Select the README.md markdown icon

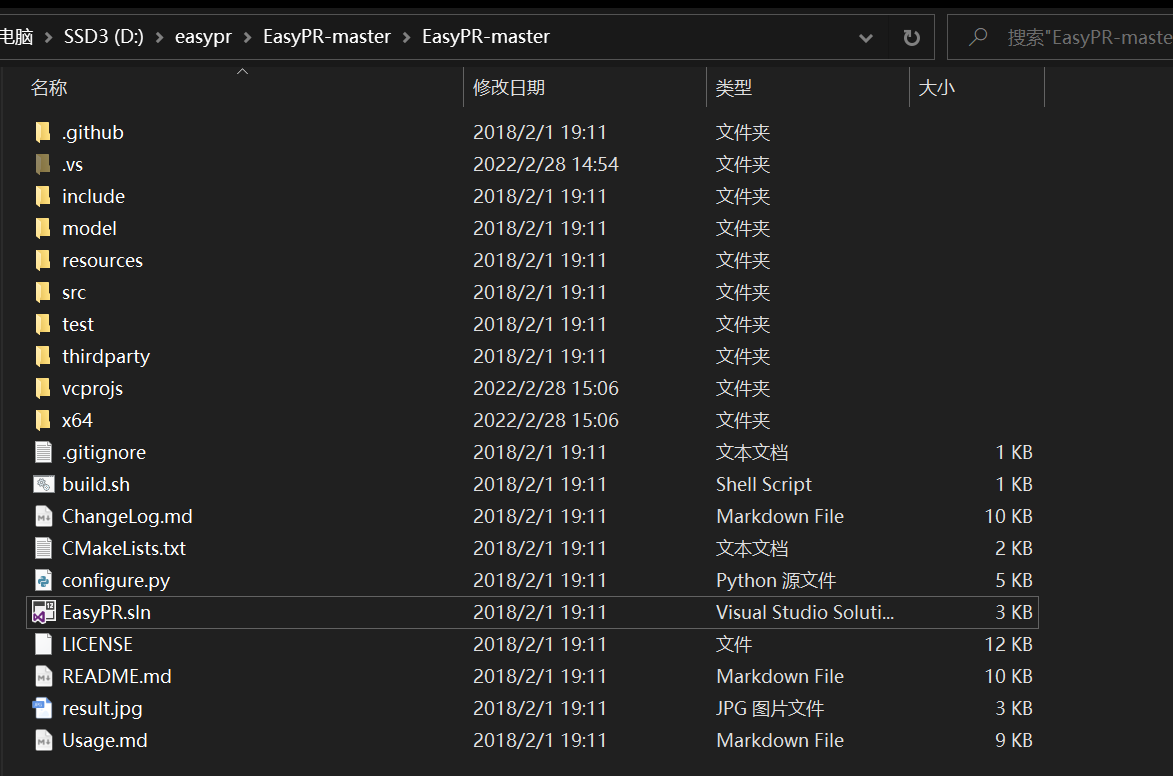(43, 676)
